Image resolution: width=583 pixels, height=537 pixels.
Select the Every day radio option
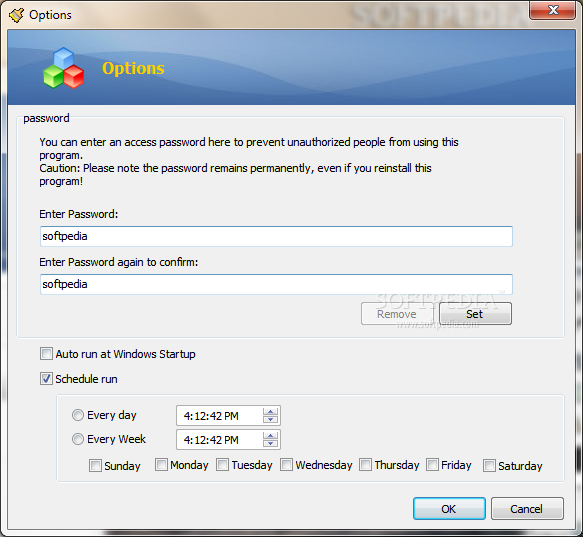point(78,415)
